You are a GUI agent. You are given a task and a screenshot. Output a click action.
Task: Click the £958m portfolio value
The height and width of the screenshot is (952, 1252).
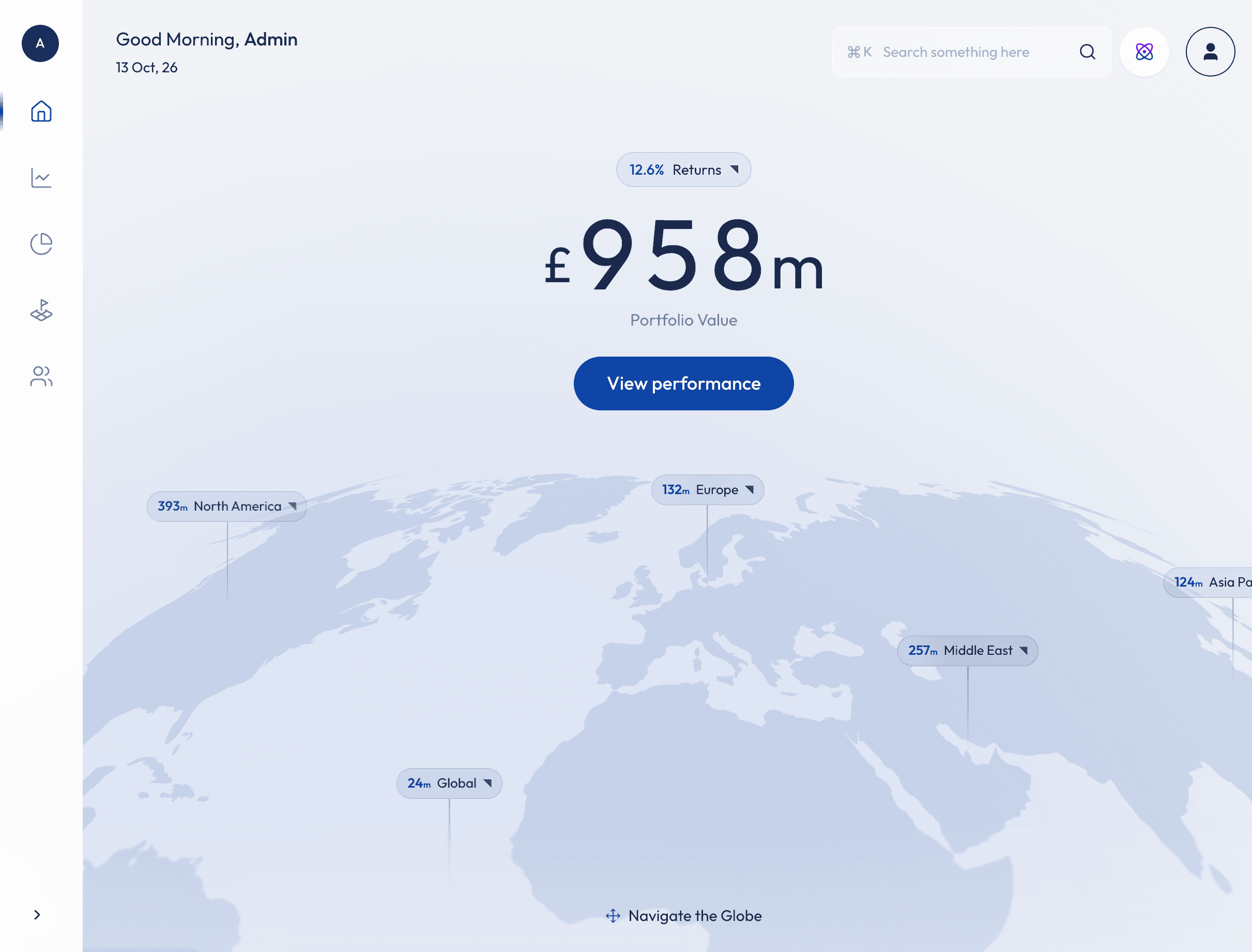(683, 255)
